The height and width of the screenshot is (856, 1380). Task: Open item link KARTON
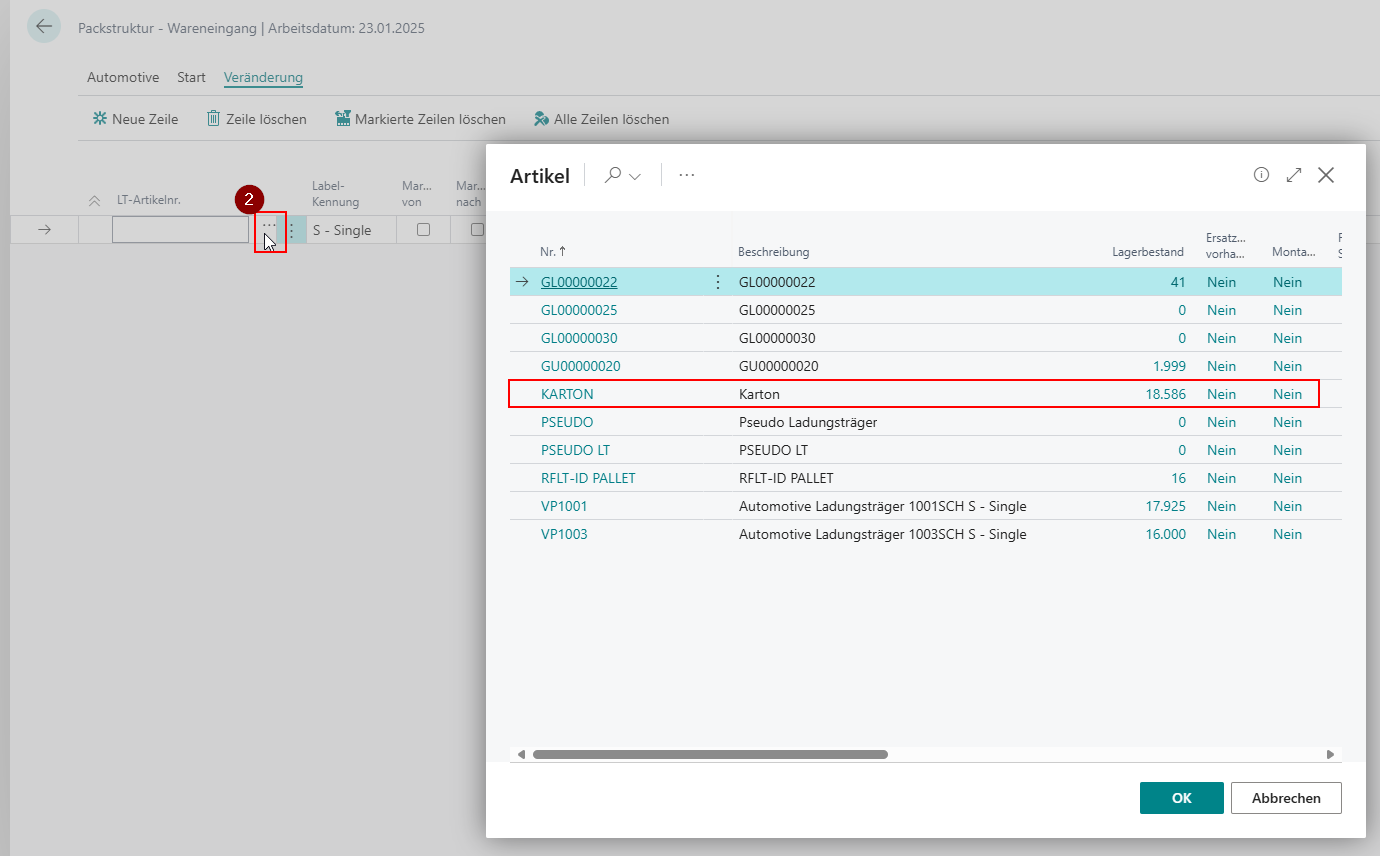click(x=567, y=394)
